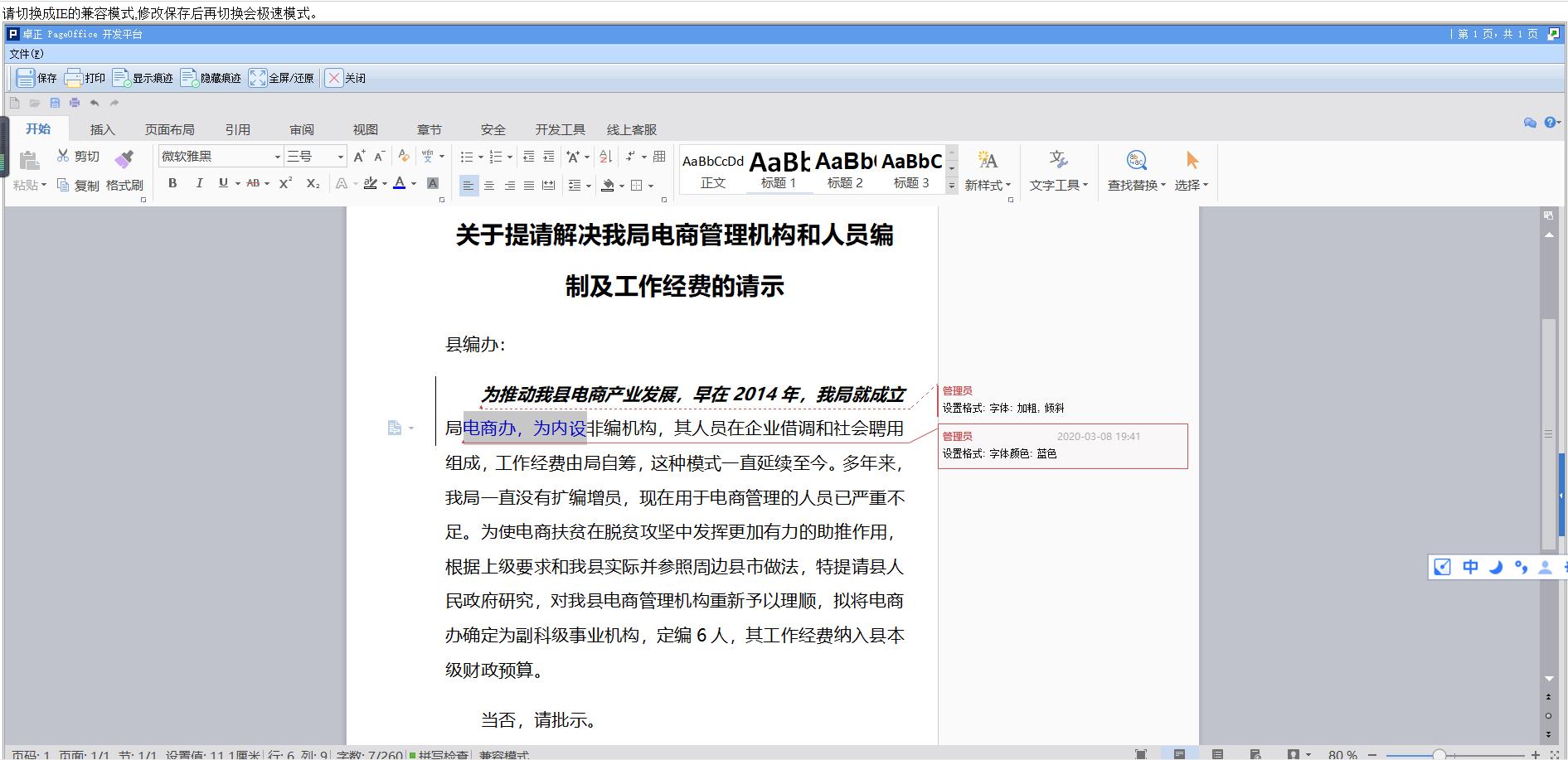Click the superscript X² icon
The height and width of the screenshot is (760, 1568).
tap(285, 183)
